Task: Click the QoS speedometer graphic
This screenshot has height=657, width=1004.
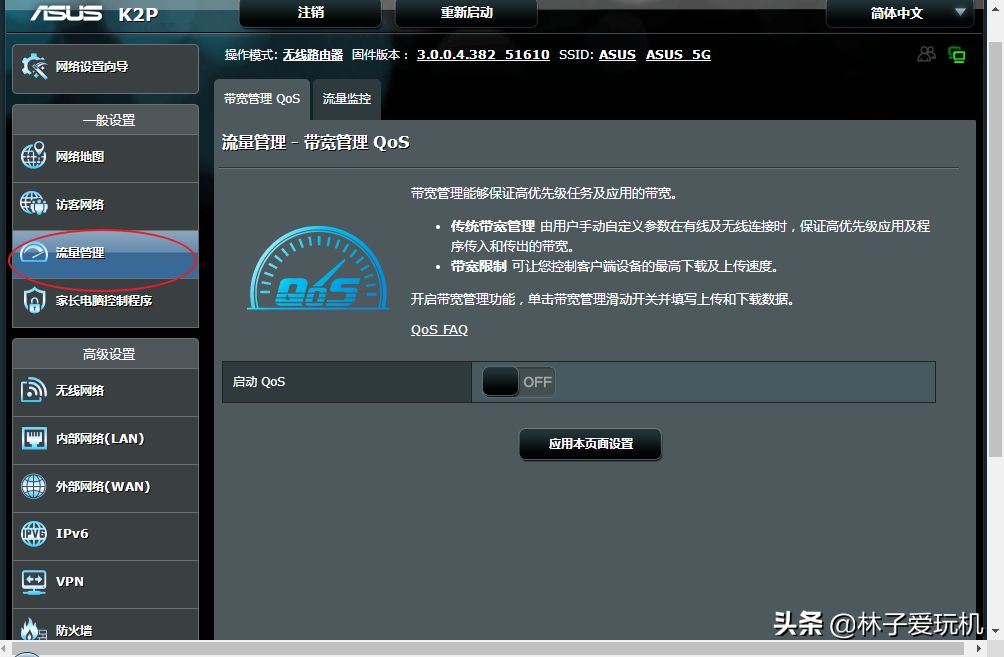Action: 318,268
